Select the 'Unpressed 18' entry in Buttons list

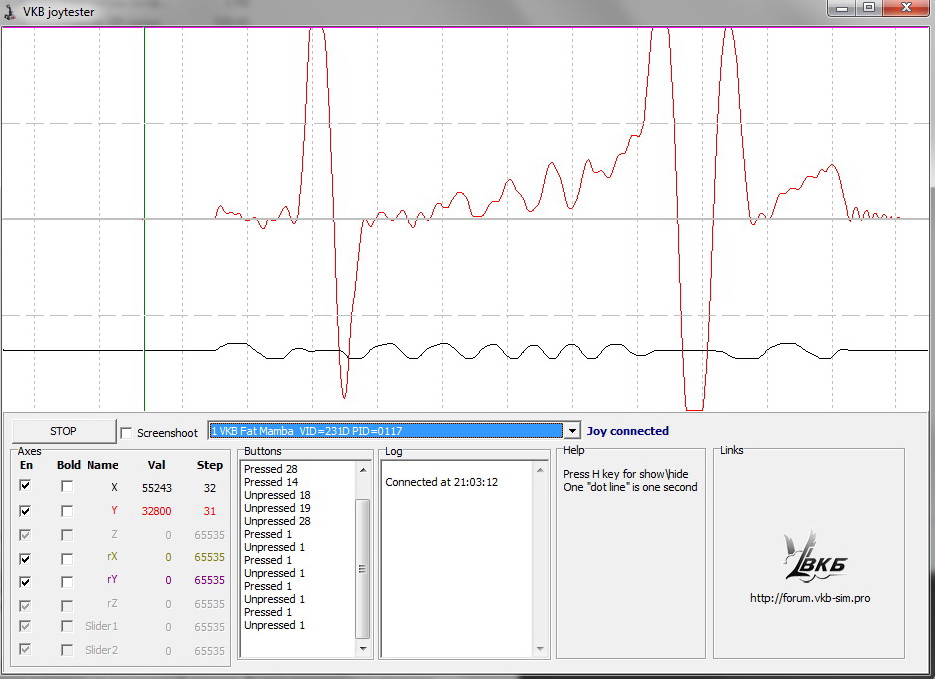pos(277,495)
